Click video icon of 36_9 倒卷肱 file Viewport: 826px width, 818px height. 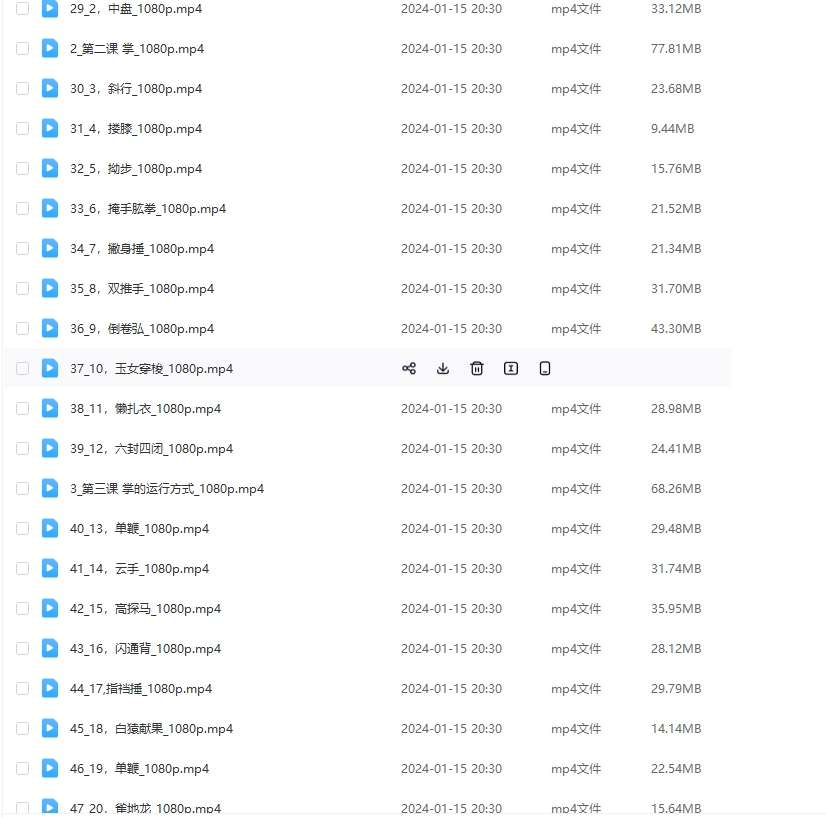[x=50, y=328]
